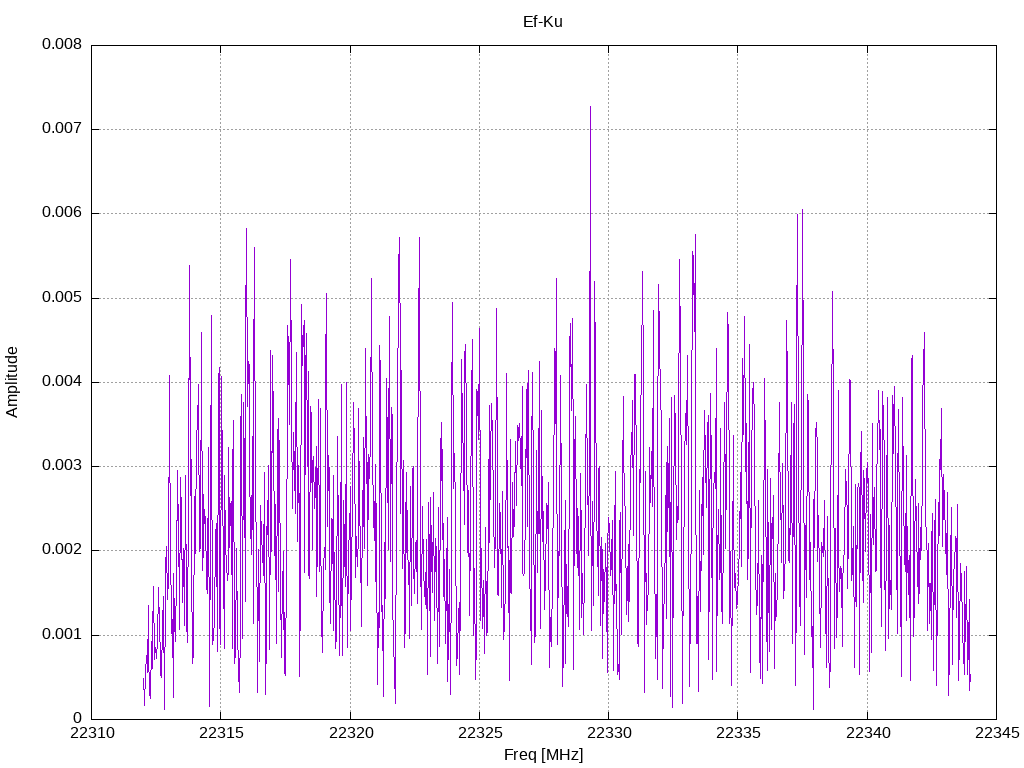Click y-axis tick label 0.005
Viewport: 1024px width, 768px height.
tap(62, 298)
